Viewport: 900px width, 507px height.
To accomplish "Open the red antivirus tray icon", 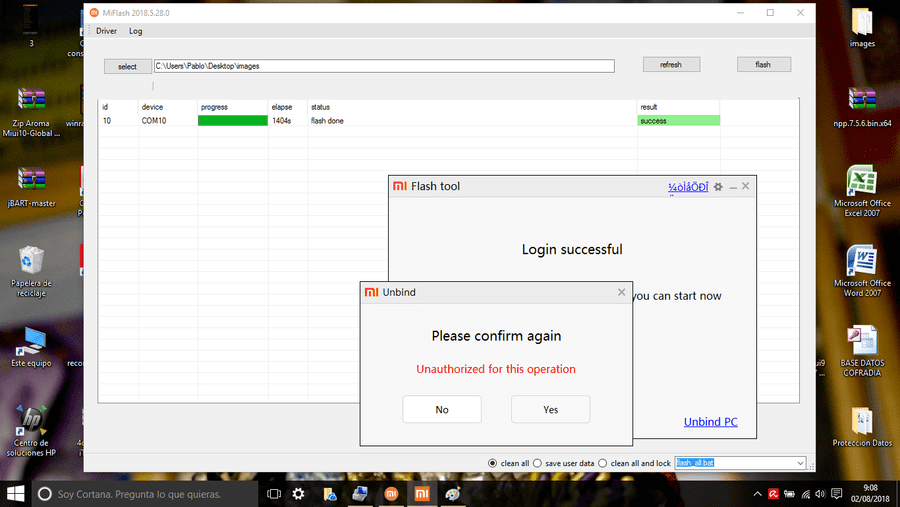I will click(773, 494).
